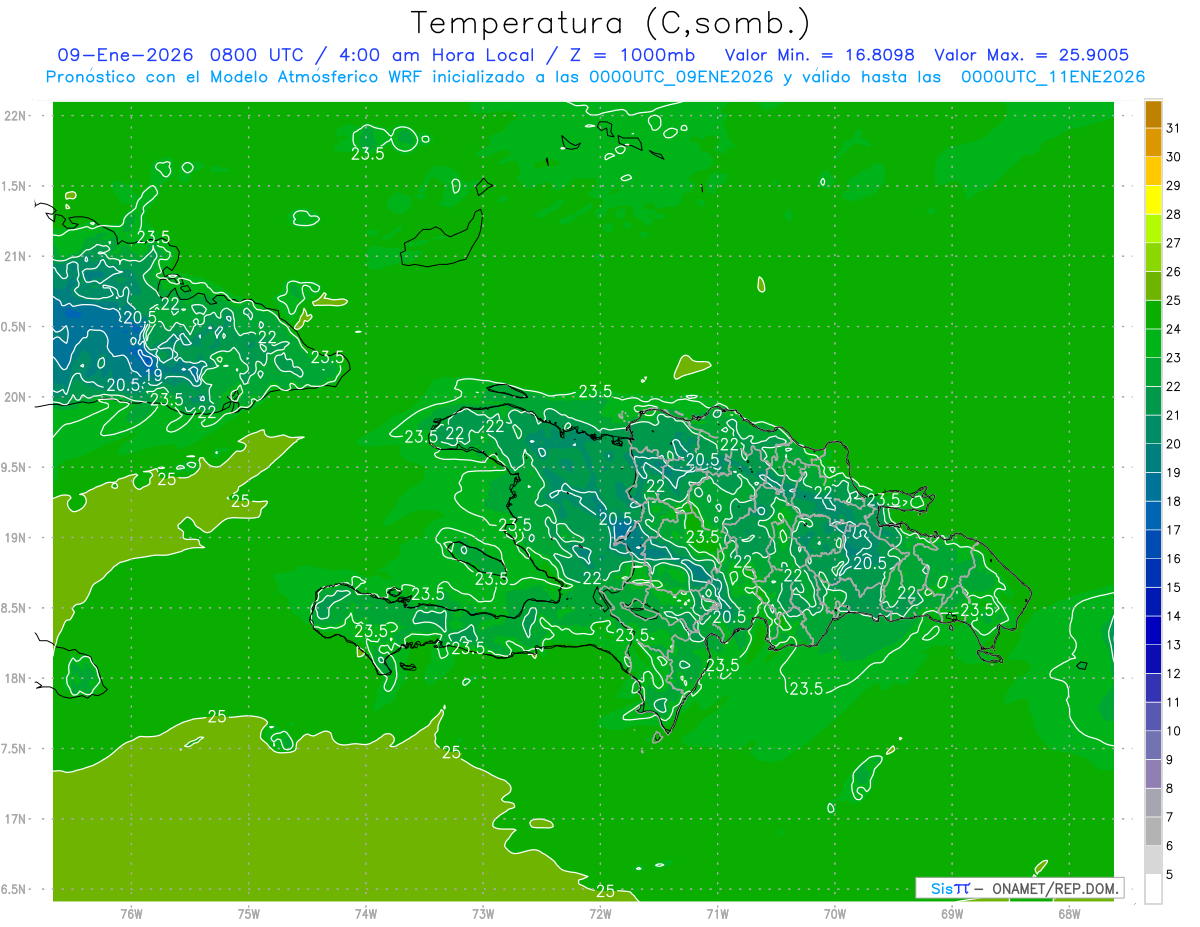The image size is (1200, 927).
Task: Click the '17' value on the color legend
Action: point(1173,530)
